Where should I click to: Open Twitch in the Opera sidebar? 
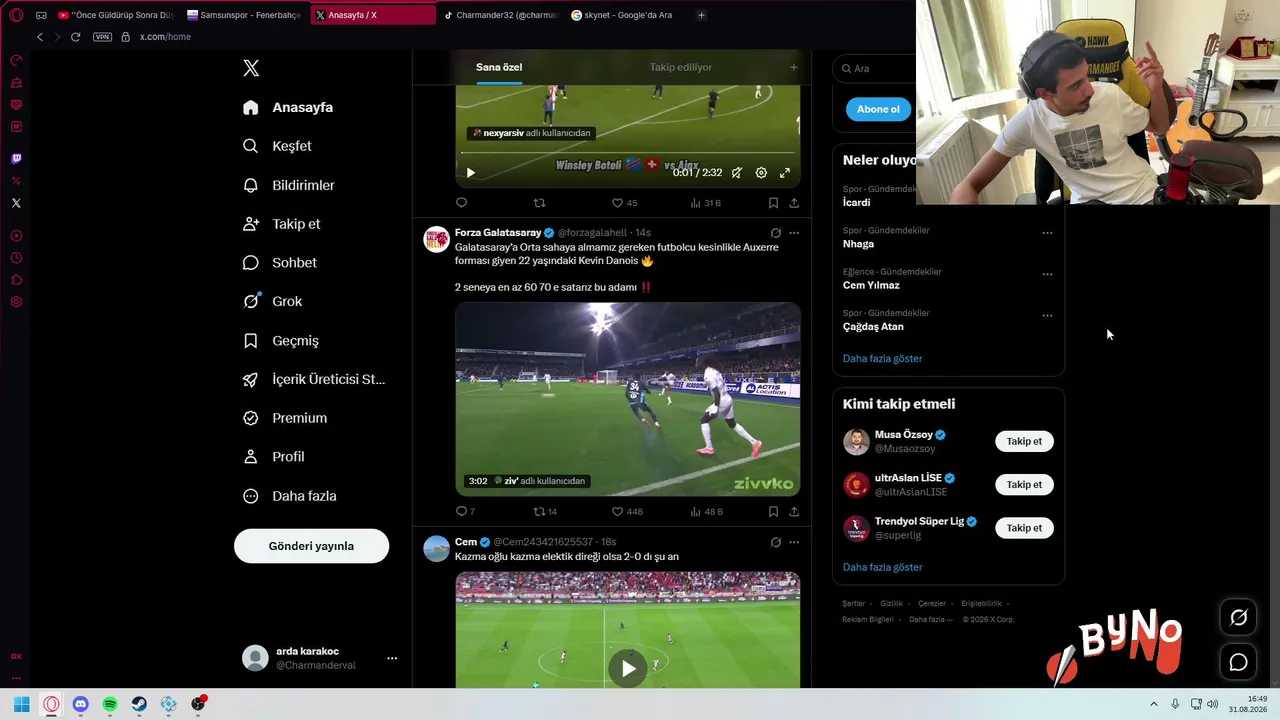16,158
